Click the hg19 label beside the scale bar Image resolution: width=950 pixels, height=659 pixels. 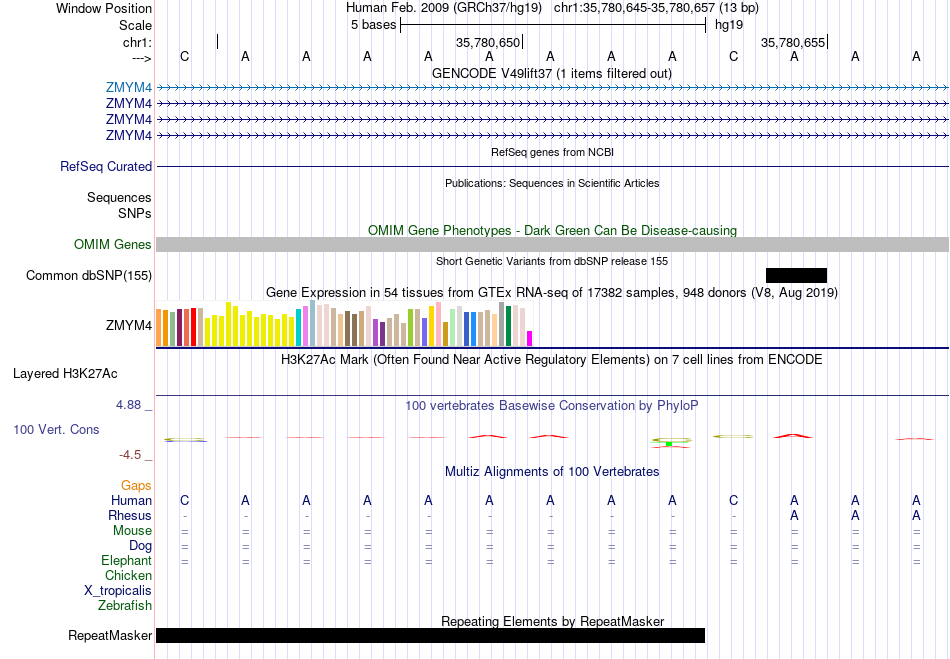729,25
